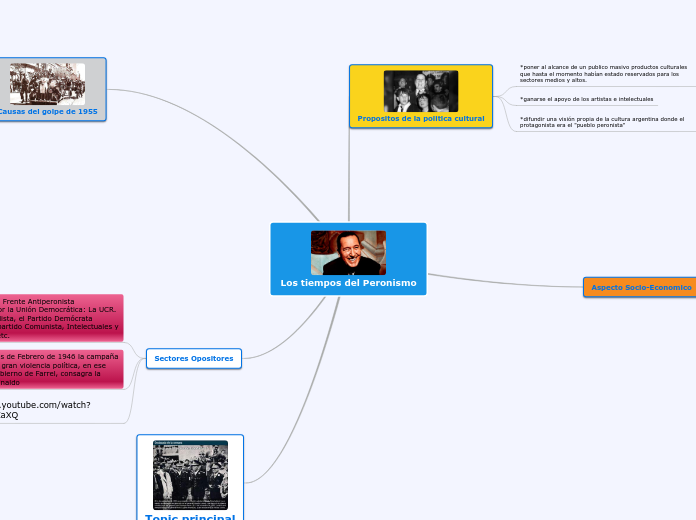The height and width of the screenshot is (520, 696).
Task: Open the youtube.com/watch link node
Action: 45,410
